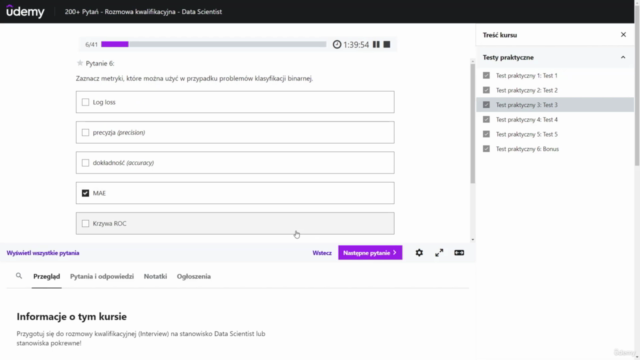Check the Krzywa ROC answer
The width and height of the screenshot is (640, 360).
pos(85,223)
